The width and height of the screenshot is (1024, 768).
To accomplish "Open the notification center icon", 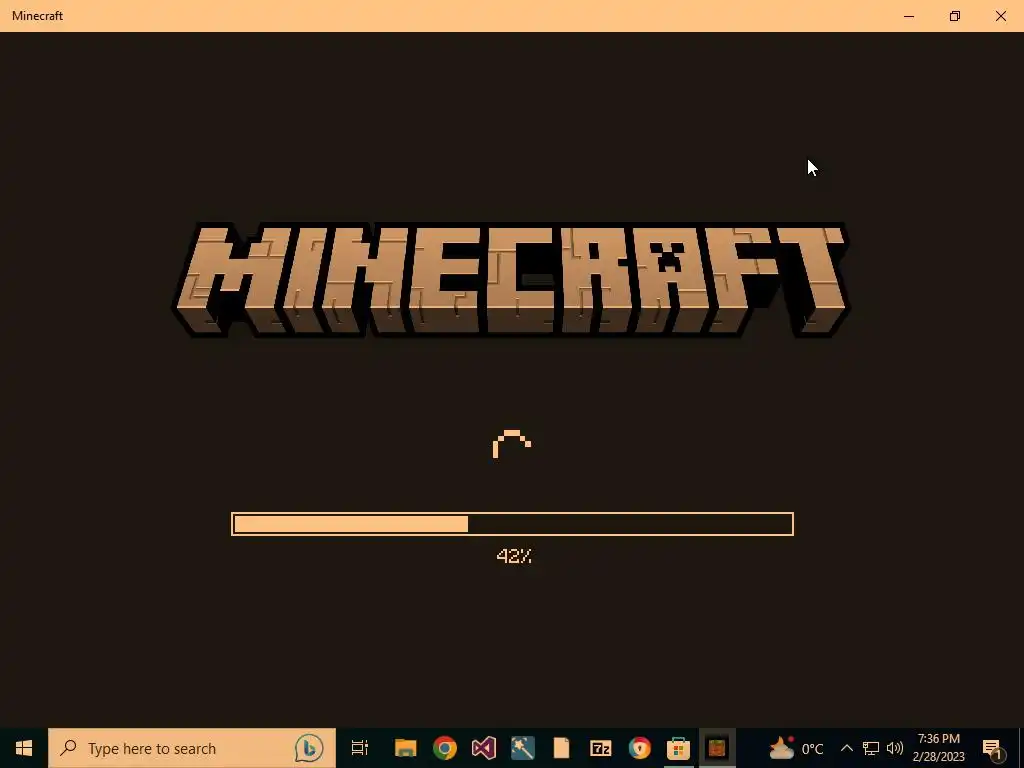I will tap(993, 749).
